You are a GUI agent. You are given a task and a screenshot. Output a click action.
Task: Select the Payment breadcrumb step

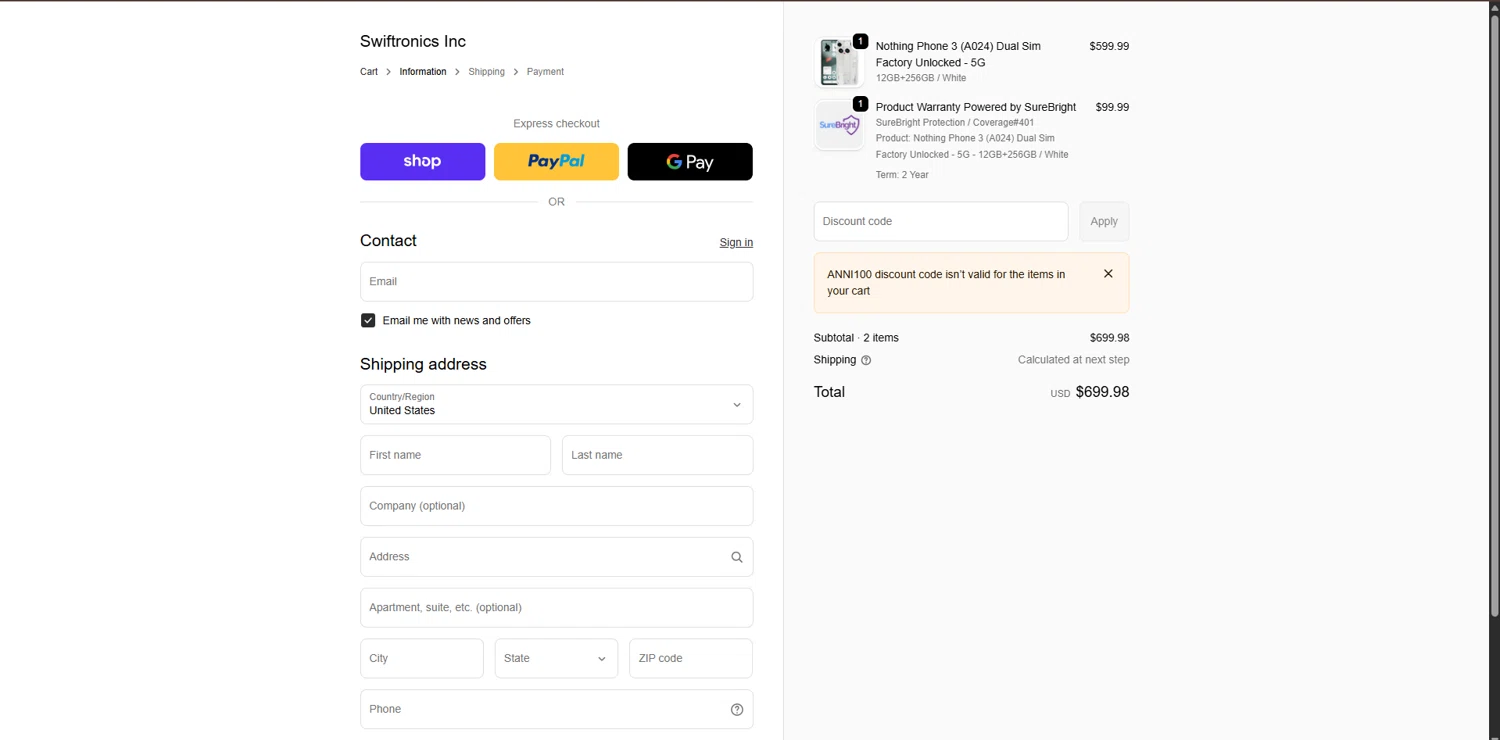[x=545, y=72]
